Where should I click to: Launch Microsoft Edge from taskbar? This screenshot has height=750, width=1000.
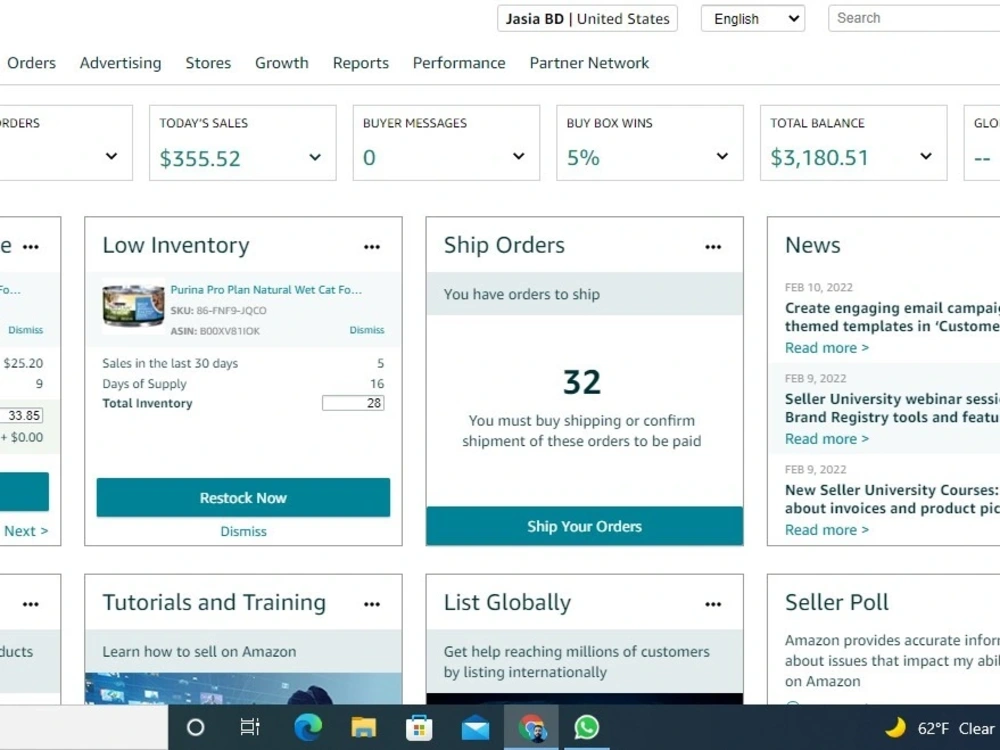[308, 727]
